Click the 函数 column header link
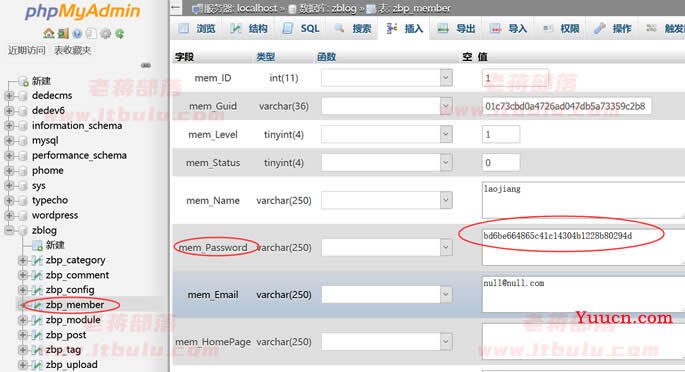The width and height of the screenshot is (685, 372). 326,57
